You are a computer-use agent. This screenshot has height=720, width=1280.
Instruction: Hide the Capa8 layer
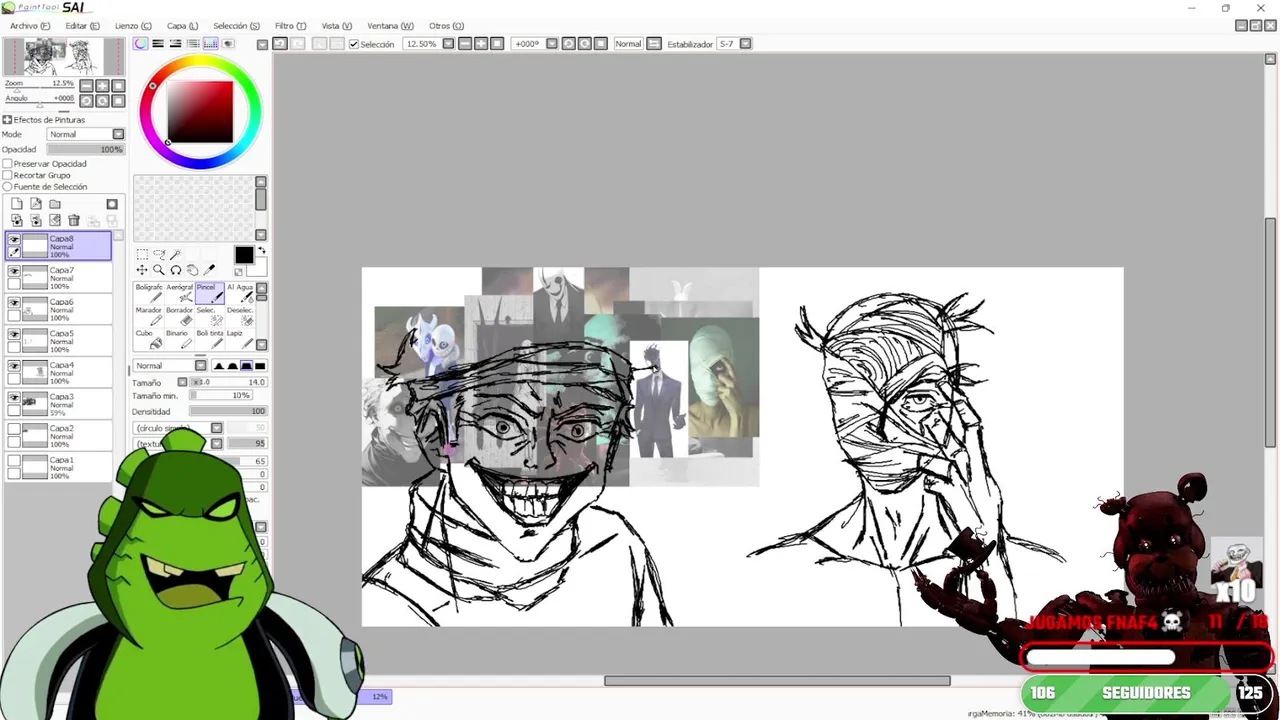(14, 240)
